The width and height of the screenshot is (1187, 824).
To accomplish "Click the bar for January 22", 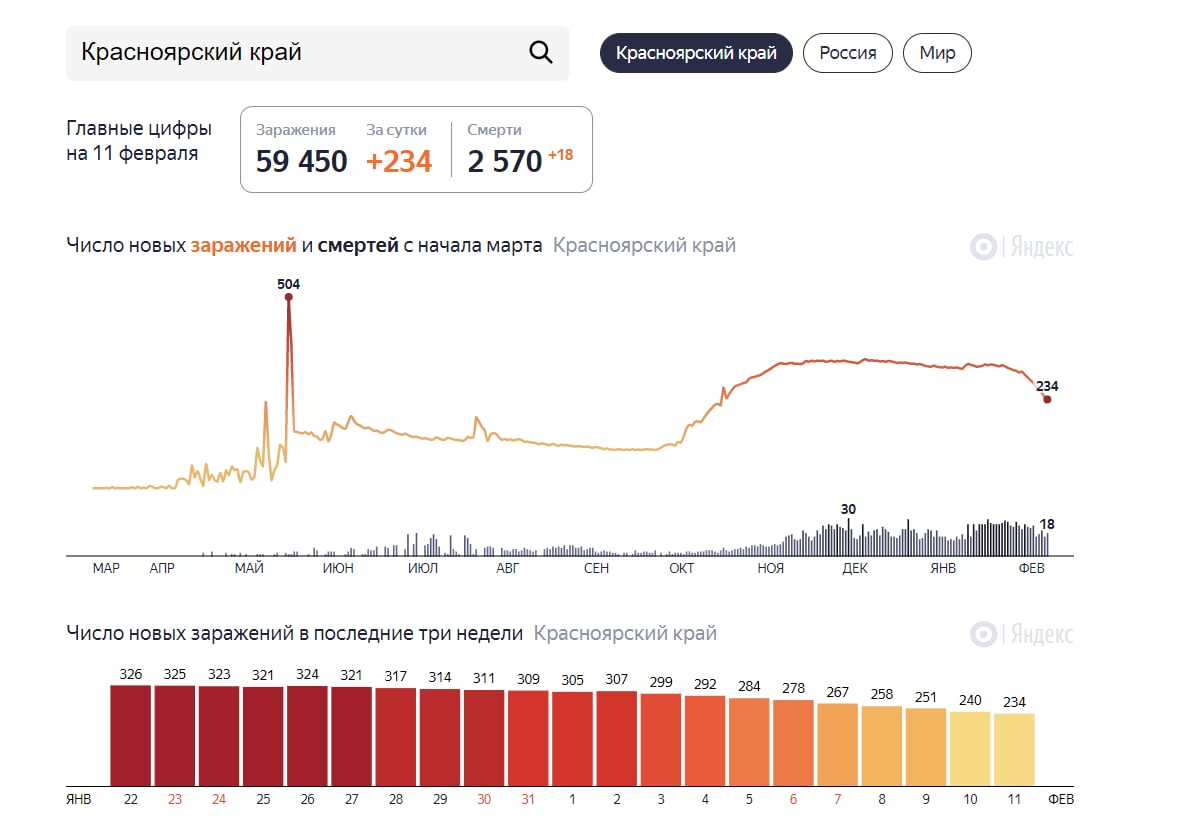I will 131,735.
